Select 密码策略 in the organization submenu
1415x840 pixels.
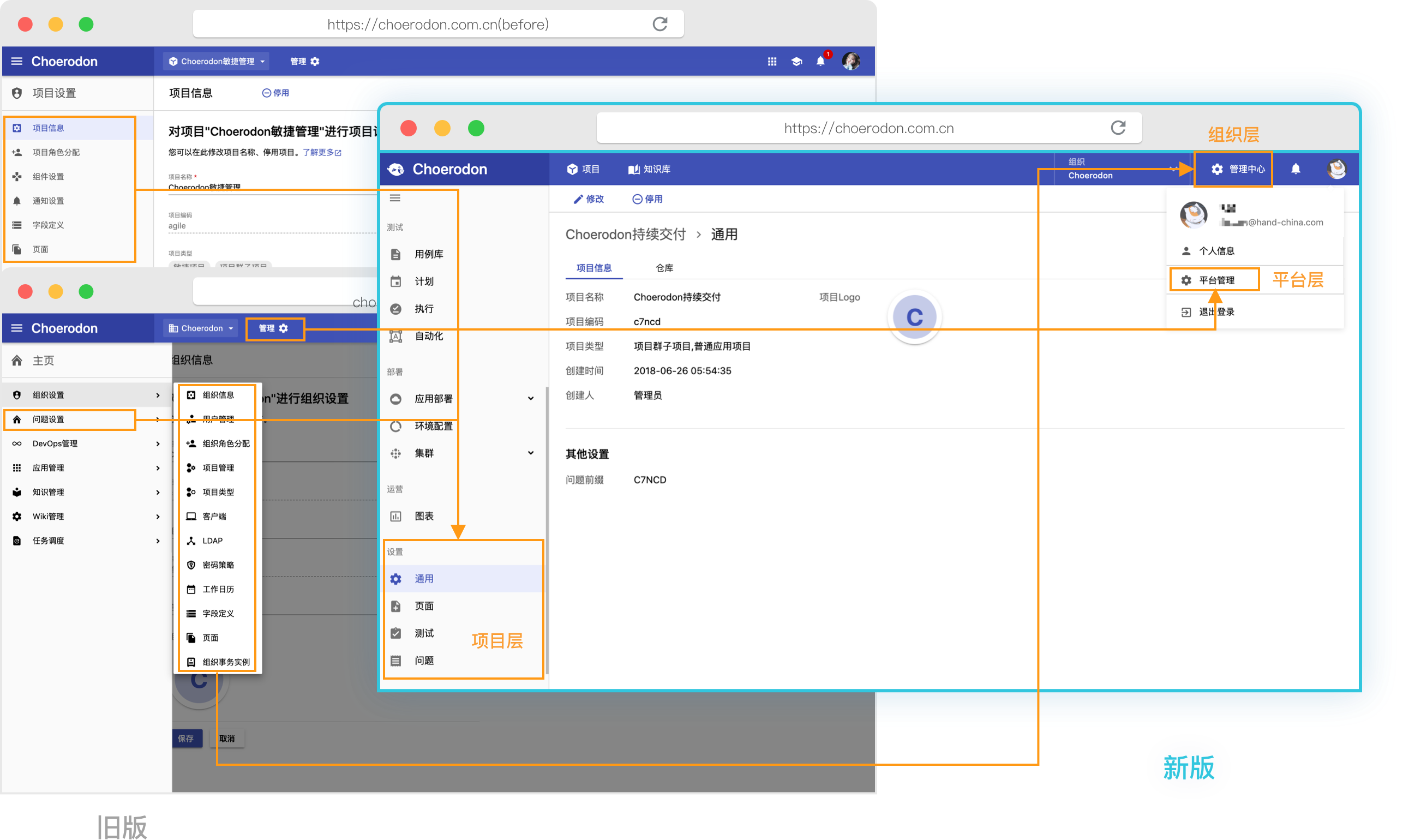tap(218, 565)
